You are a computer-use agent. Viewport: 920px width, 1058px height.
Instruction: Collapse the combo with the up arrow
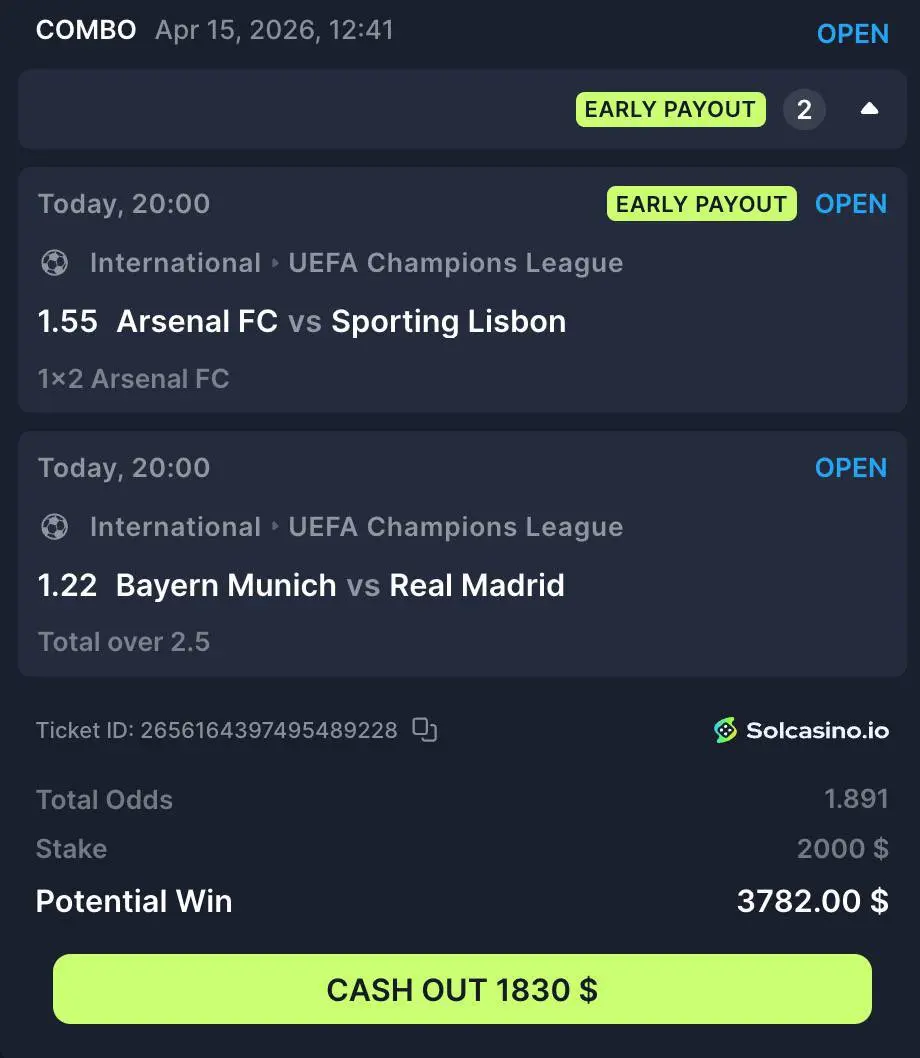[x=869, y=109]
